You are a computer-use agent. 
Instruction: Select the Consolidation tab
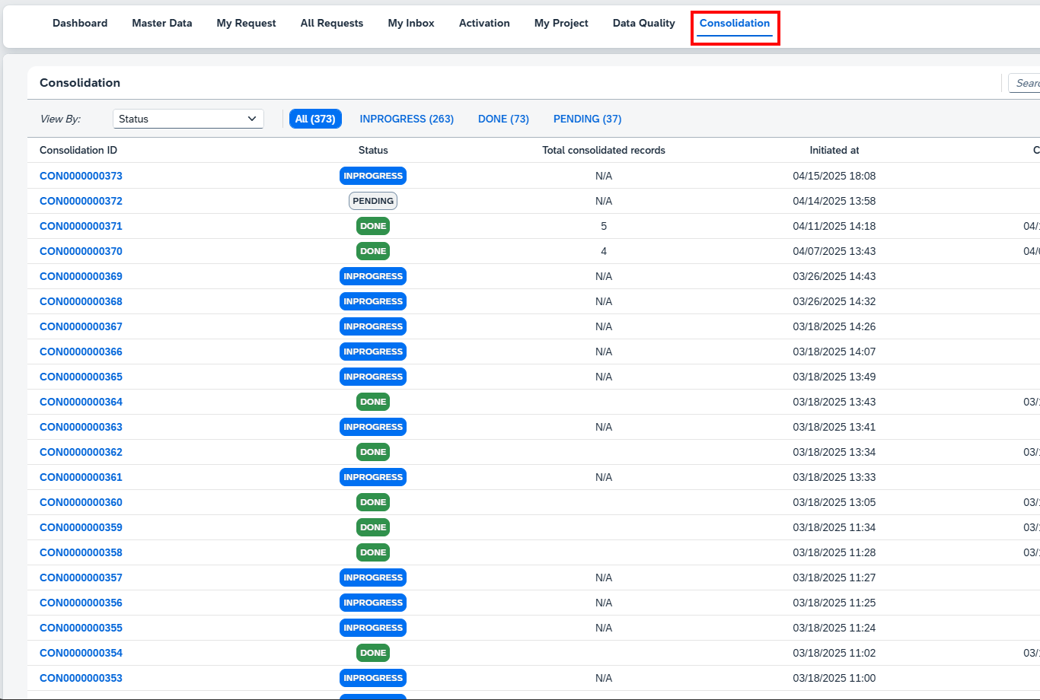point(735,23)
